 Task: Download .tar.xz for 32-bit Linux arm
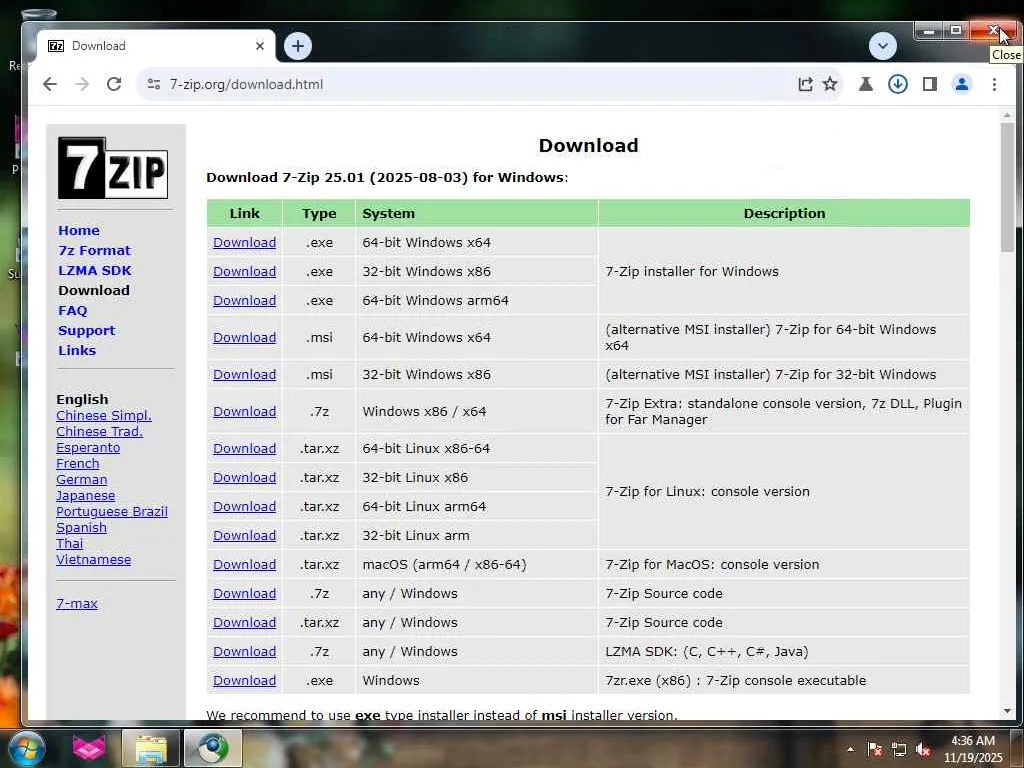244,536
